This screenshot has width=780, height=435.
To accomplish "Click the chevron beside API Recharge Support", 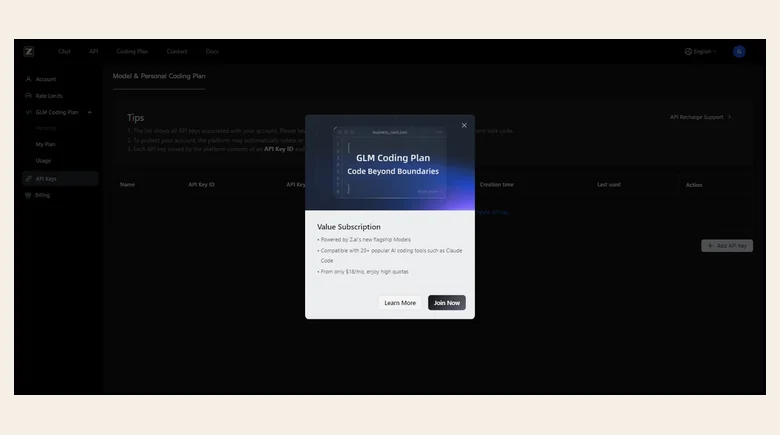I will [729, 117].
